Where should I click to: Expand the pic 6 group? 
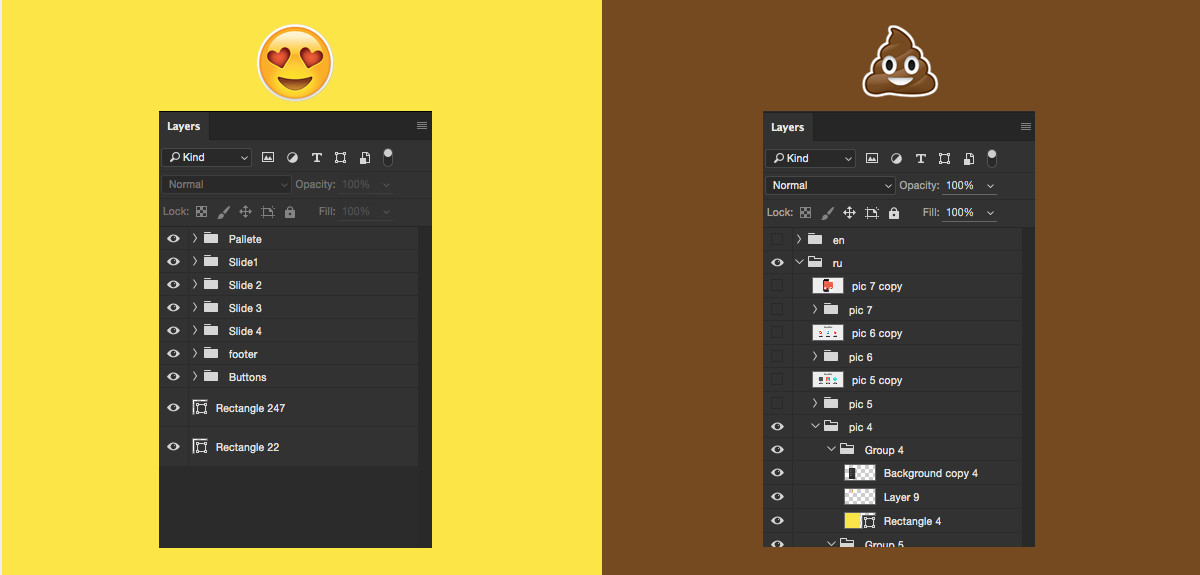[815, 357]
